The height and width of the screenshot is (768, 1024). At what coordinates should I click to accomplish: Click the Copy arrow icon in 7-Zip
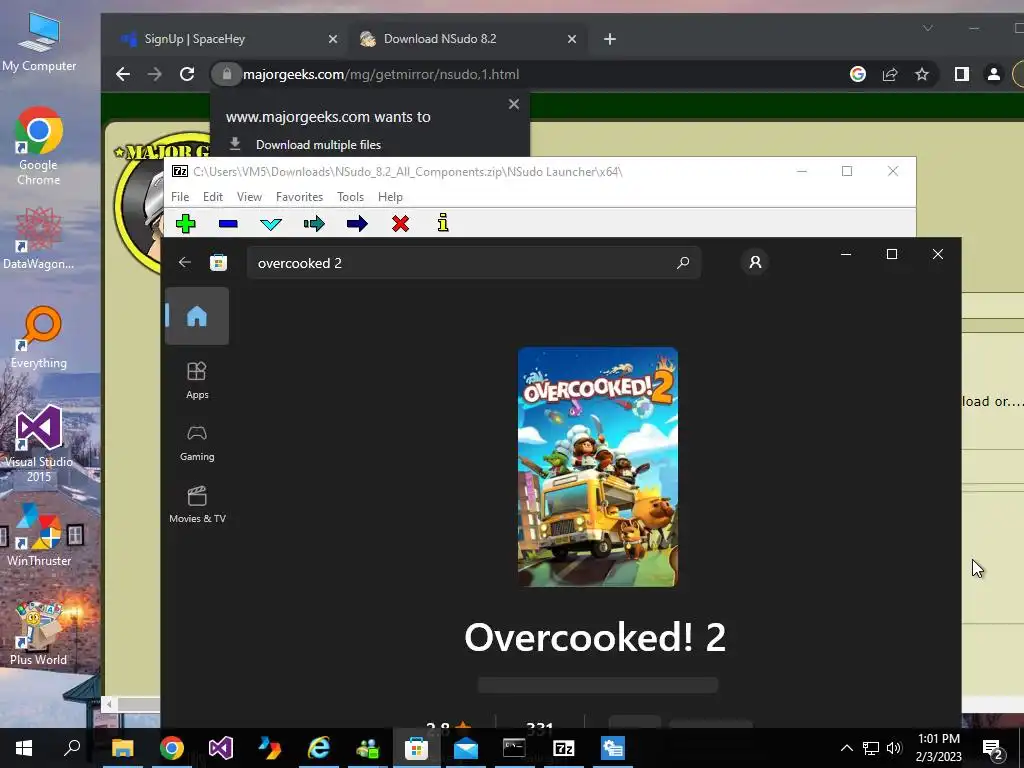pyautogui.click(x=314, y=224)
